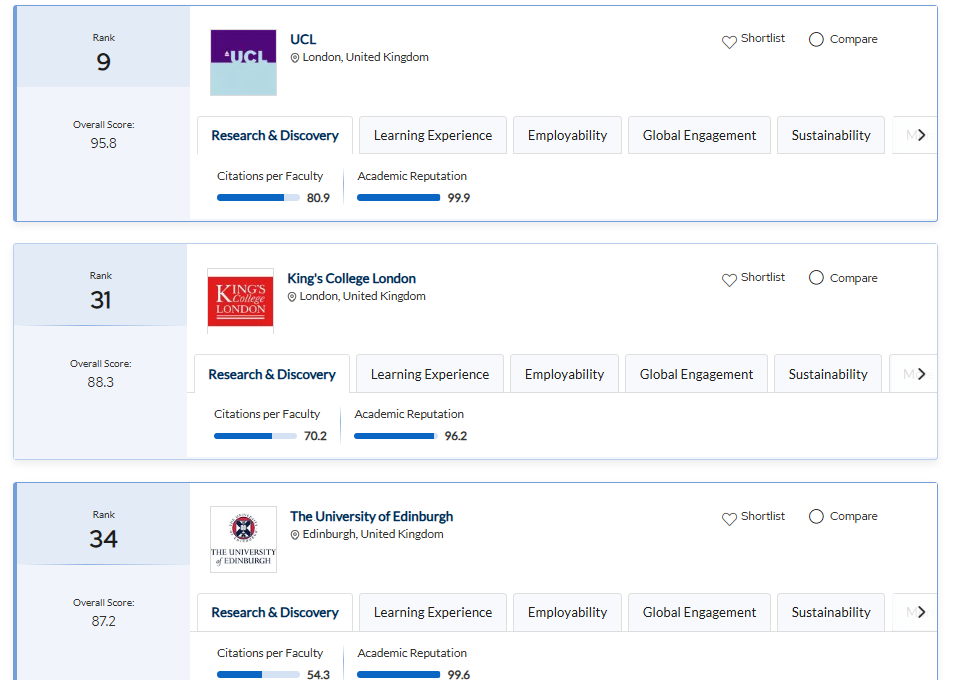
Task: Open King's College London's Employability tab
Action: click(x=565, y=374)
